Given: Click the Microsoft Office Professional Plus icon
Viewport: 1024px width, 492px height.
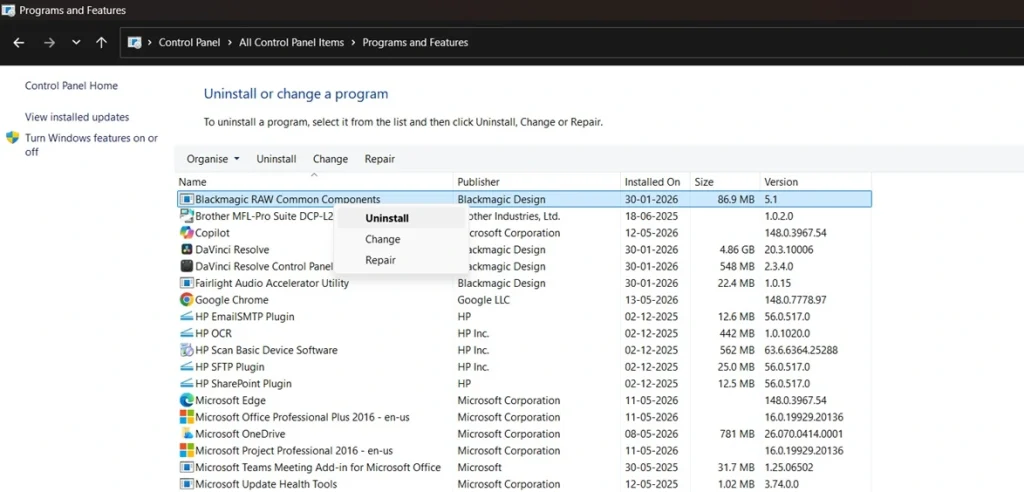Looking at the screenshot, I should click(x=187, y=417).
